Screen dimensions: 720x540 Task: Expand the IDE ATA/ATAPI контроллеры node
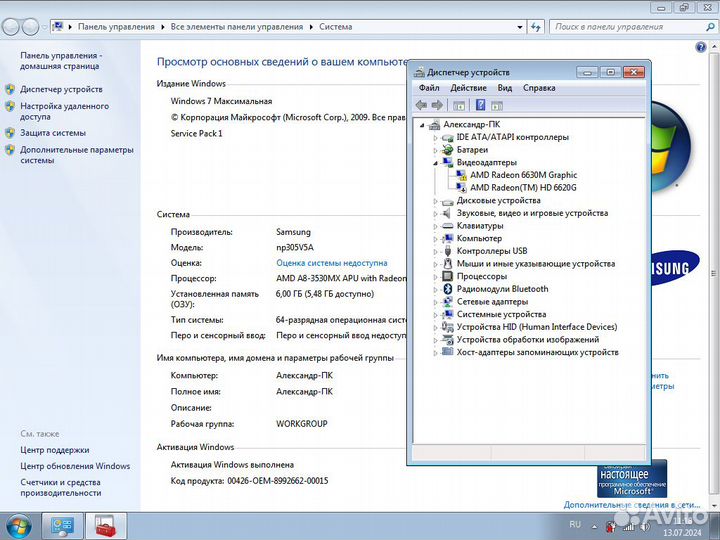435,138
